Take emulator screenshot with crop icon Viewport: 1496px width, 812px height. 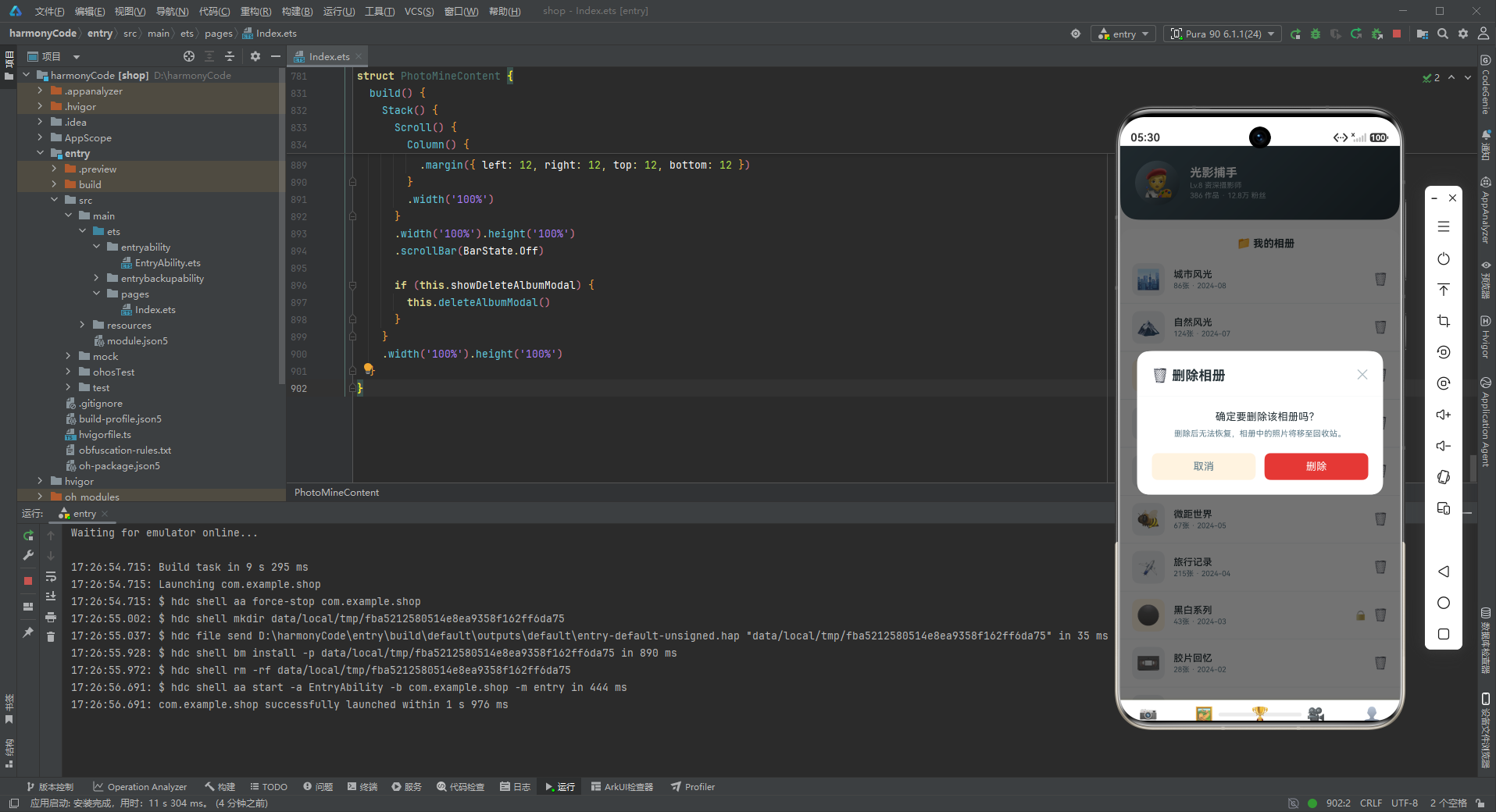(x=1444, y=321)
